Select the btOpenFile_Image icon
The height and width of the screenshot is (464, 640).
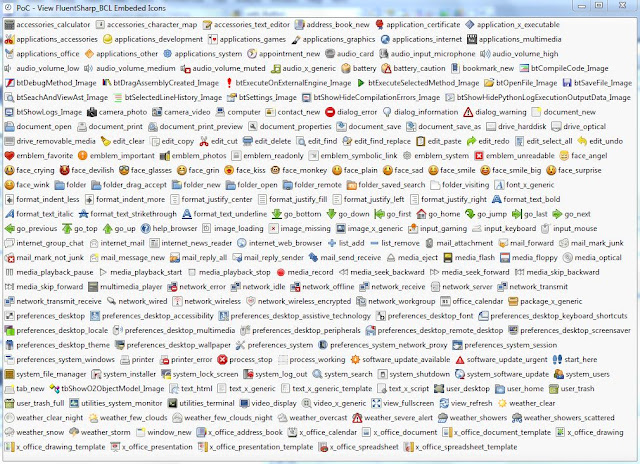coord(489,83)
